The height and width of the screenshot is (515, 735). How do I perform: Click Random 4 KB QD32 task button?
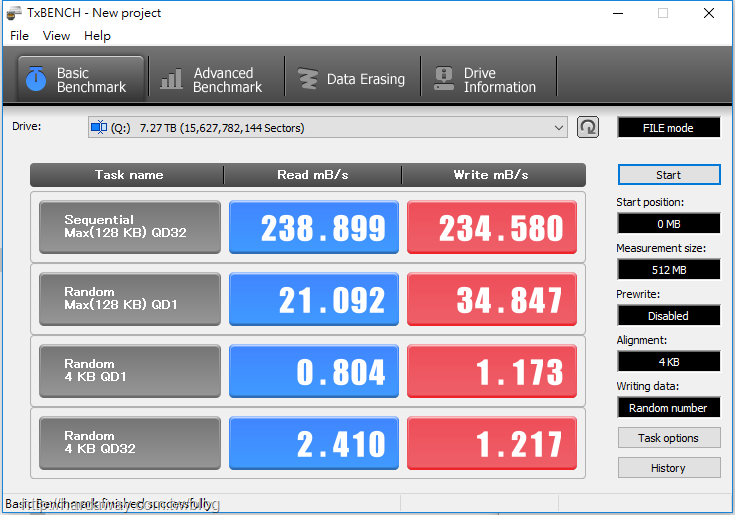click(130, 443)
